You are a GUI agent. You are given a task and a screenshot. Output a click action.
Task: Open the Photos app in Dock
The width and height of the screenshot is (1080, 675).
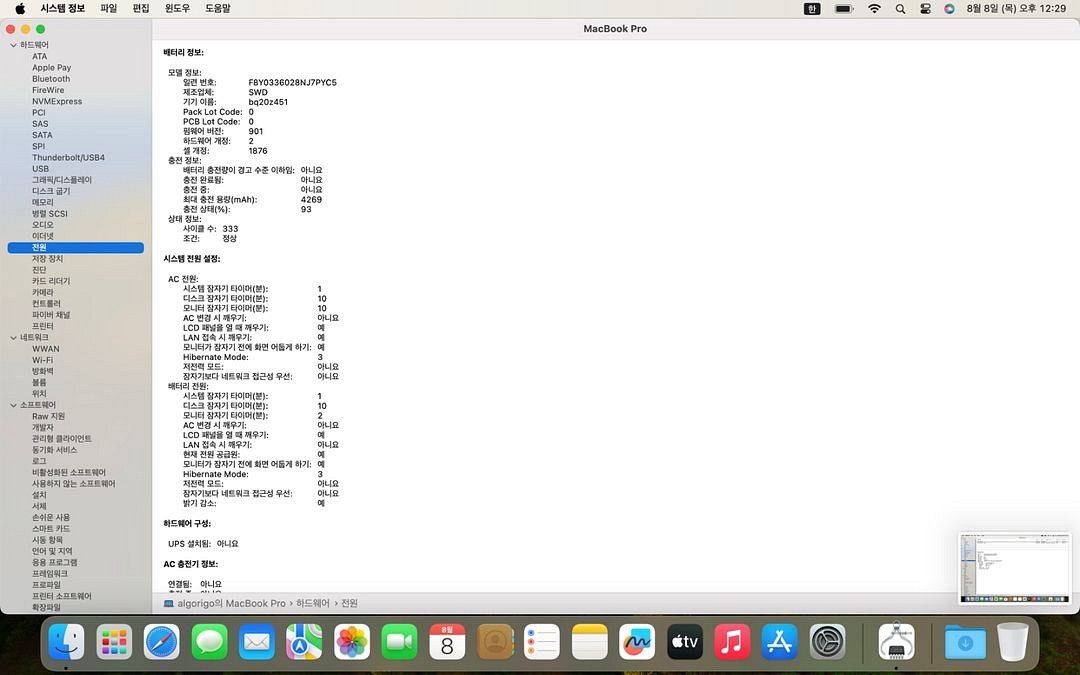coord(352,642)
